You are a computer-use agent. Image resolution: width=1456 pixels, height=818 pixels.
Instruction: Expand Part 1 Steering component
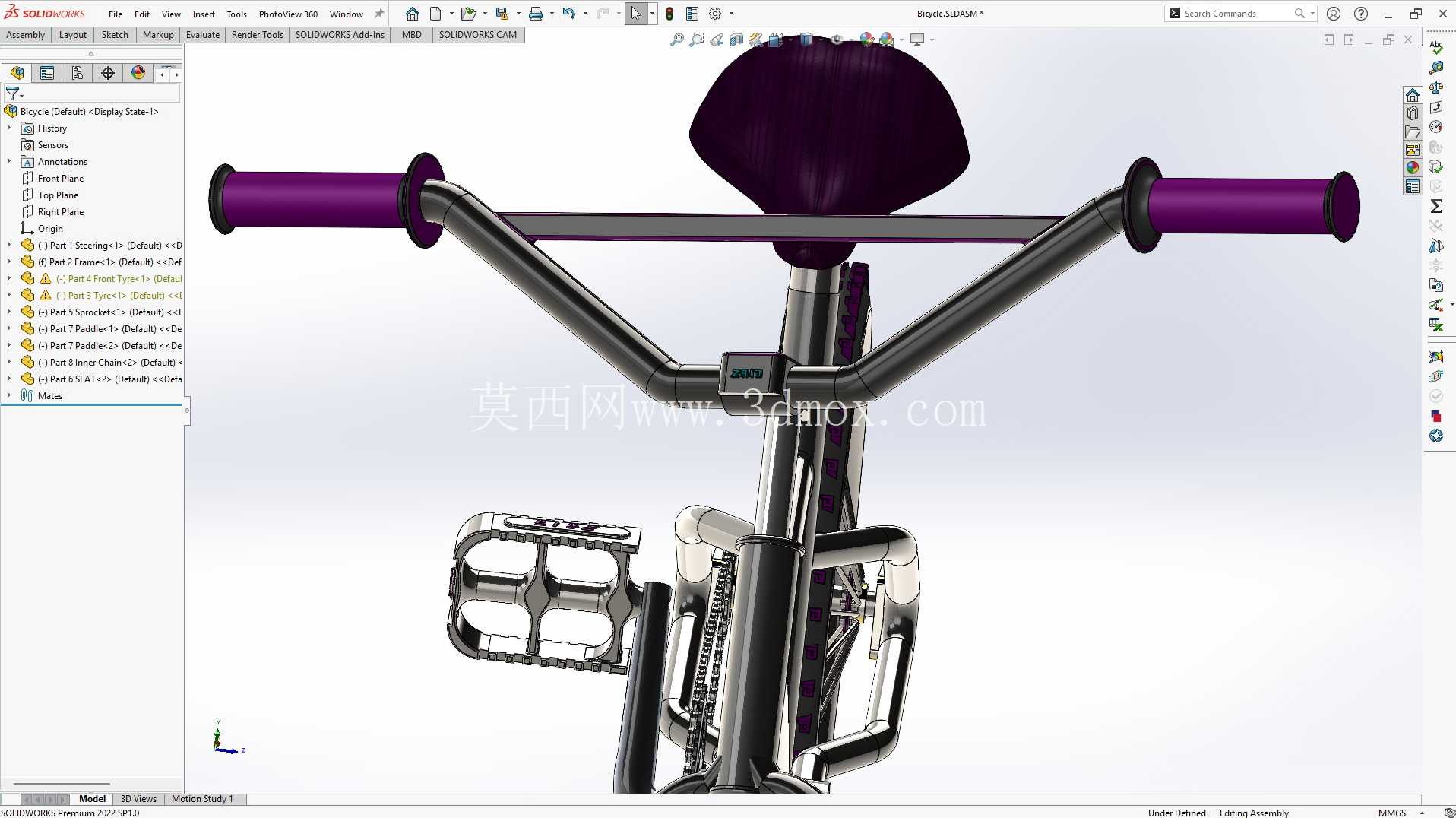click(x=9, y=245)
